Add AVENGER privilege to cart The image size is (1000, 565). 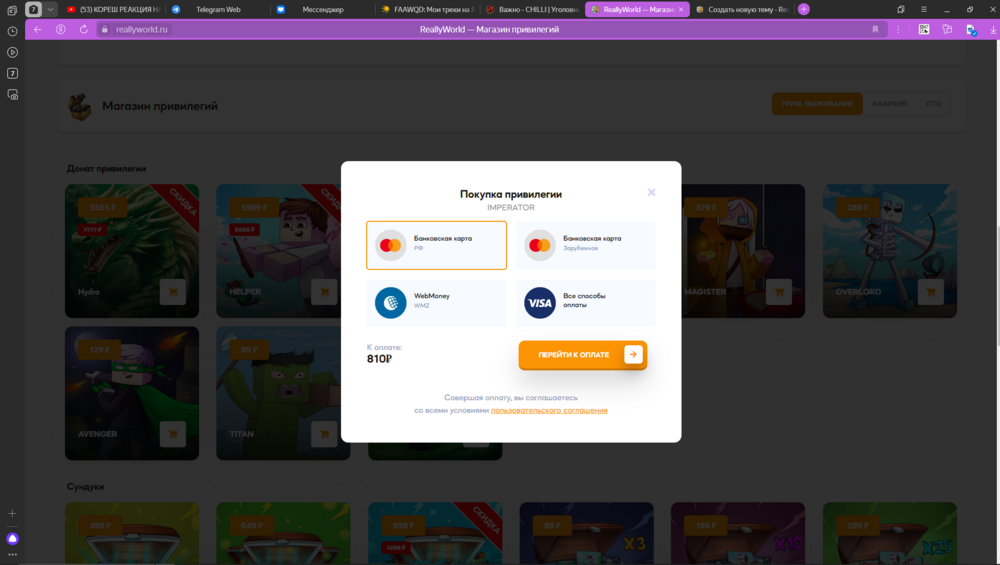coord(173,434)
